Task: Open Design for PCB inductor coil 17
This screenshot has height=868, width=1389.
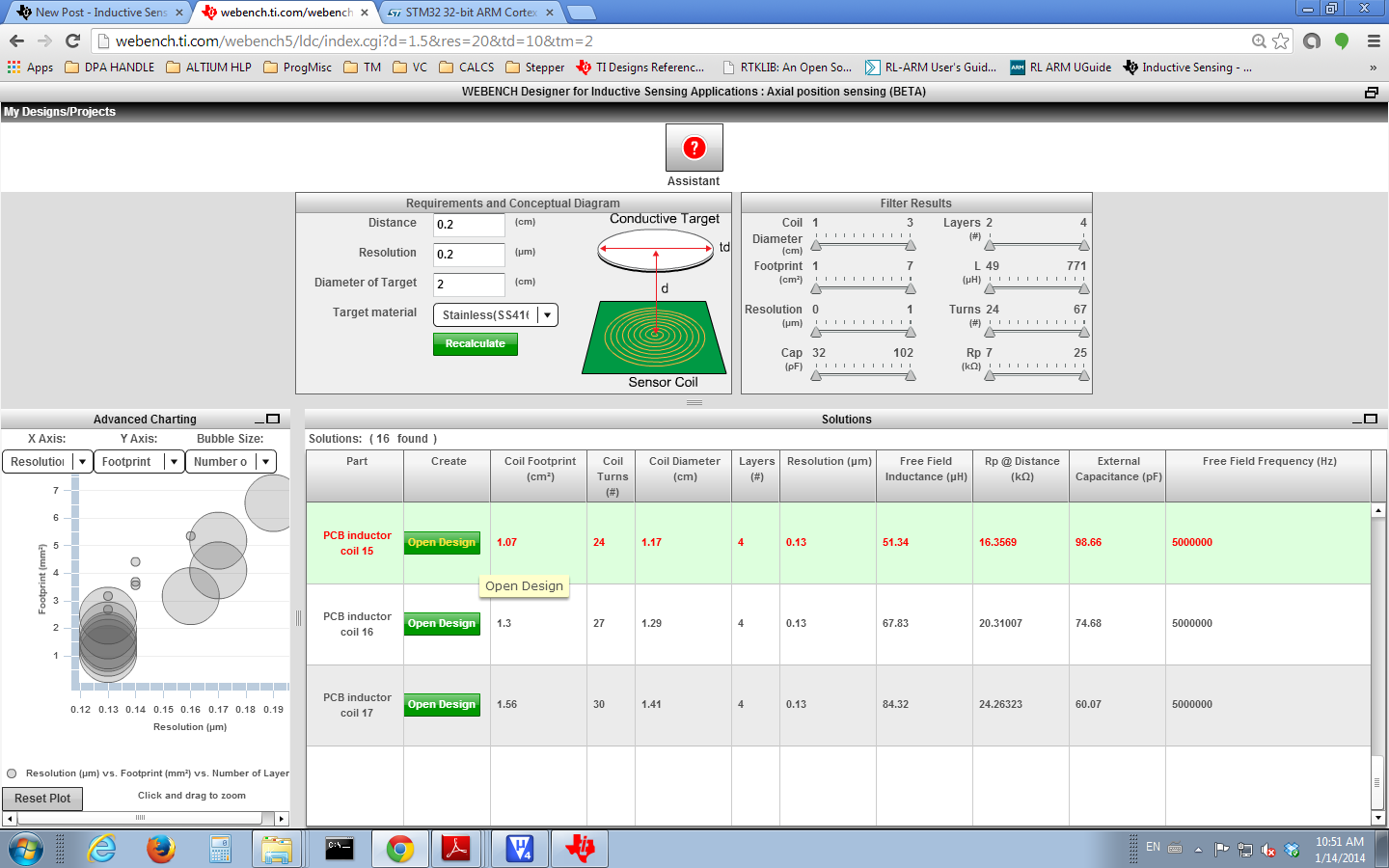Action: (x=442, y=705)
